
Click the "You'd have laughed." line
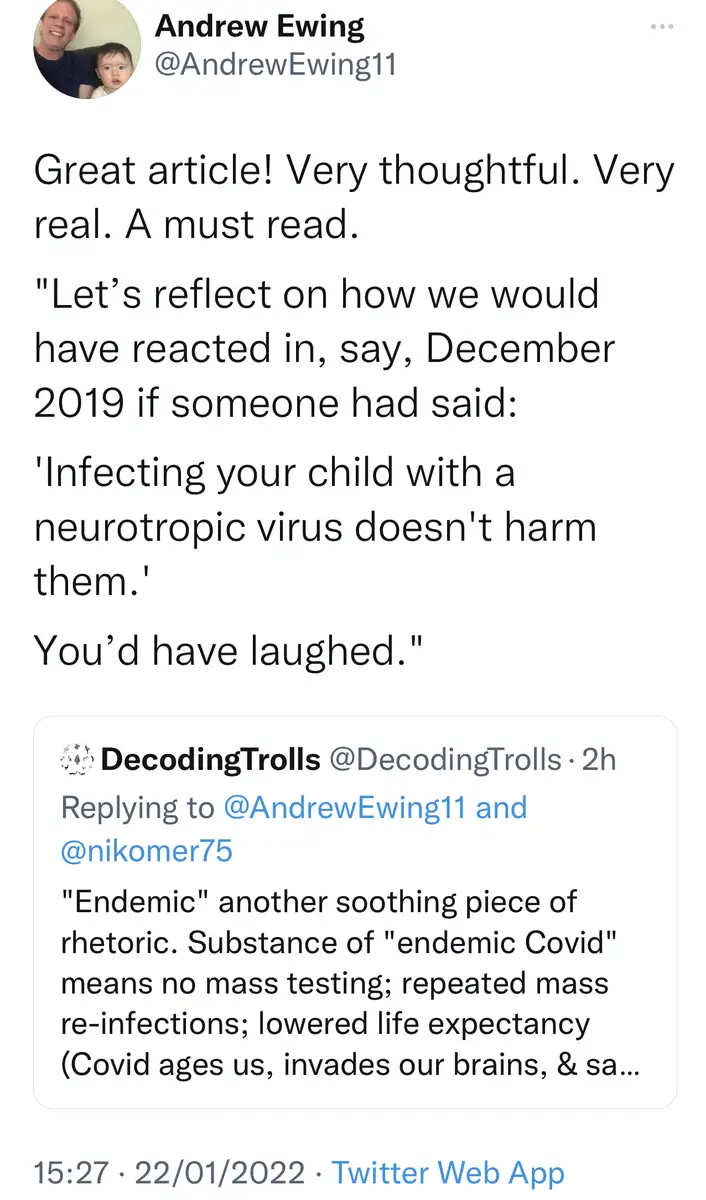[x=230, y=651]
